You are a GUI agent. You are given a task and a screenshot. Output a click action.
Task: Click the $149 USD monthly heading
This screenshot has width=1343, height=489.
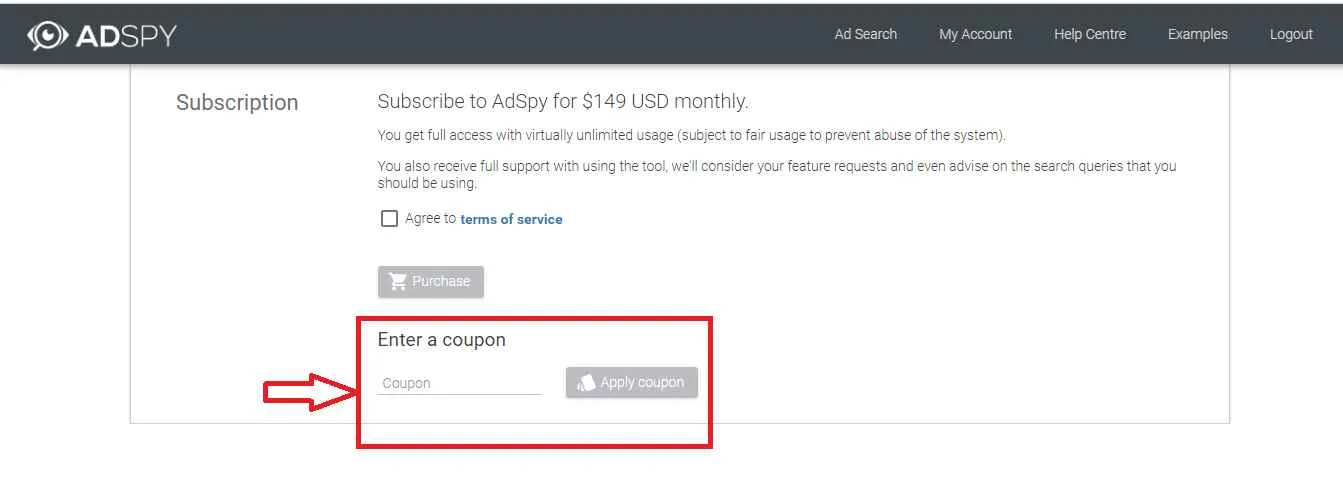tap(563, 101)
